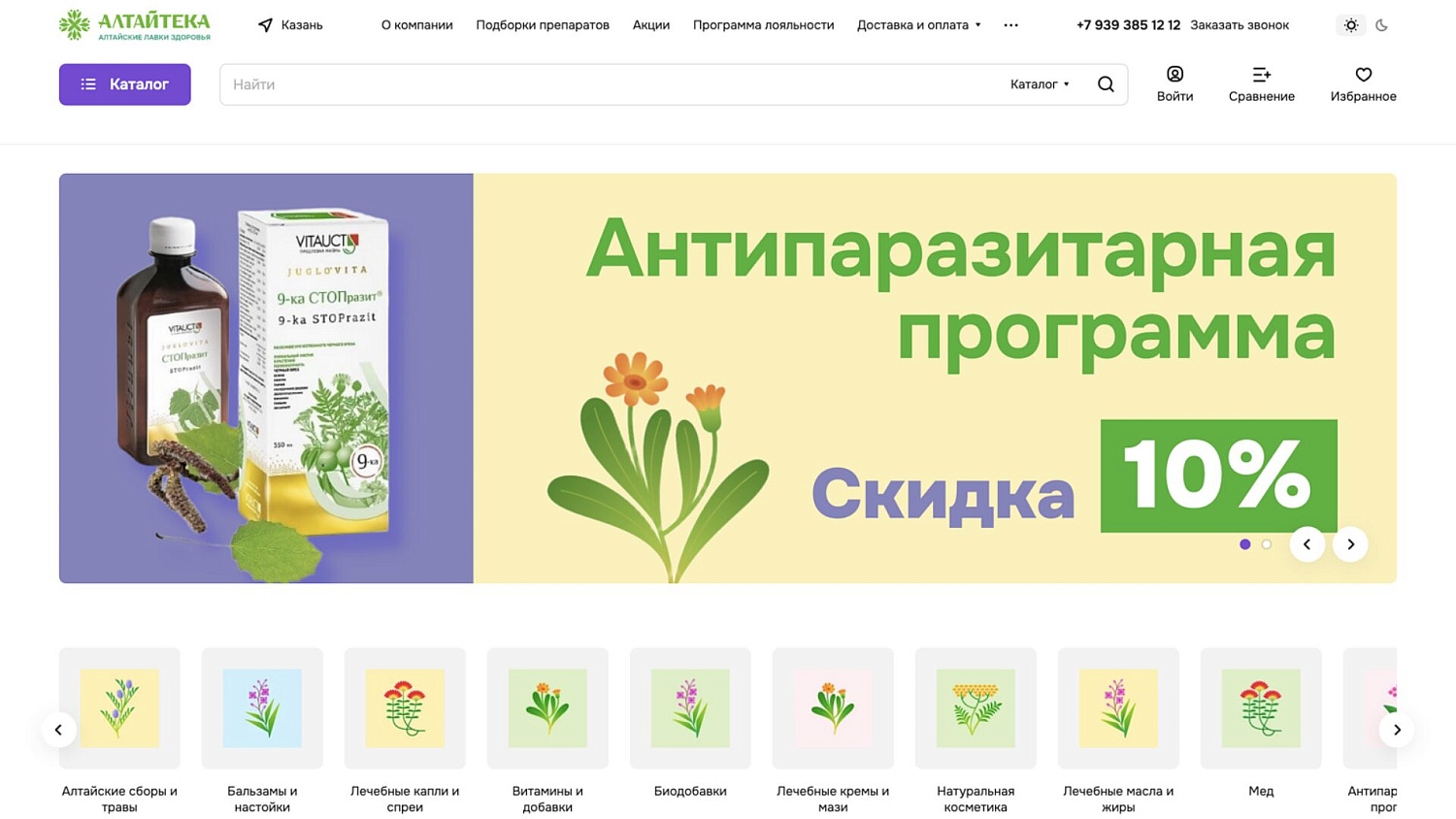1456x819 pixels.
Task: Click the location pin next to Казань
Action: point(264,25)
